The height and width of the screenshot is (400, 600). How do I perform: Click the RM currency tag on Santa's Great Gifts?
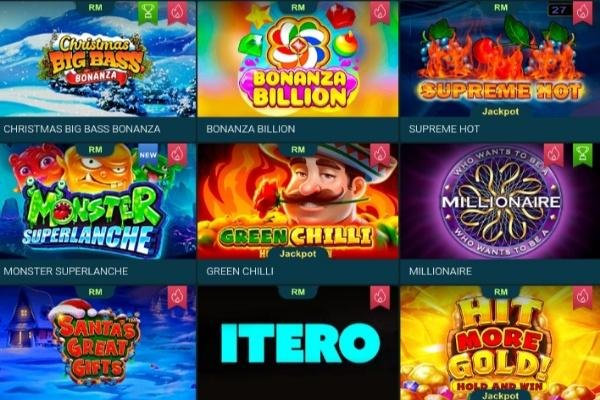click(95, 292)
